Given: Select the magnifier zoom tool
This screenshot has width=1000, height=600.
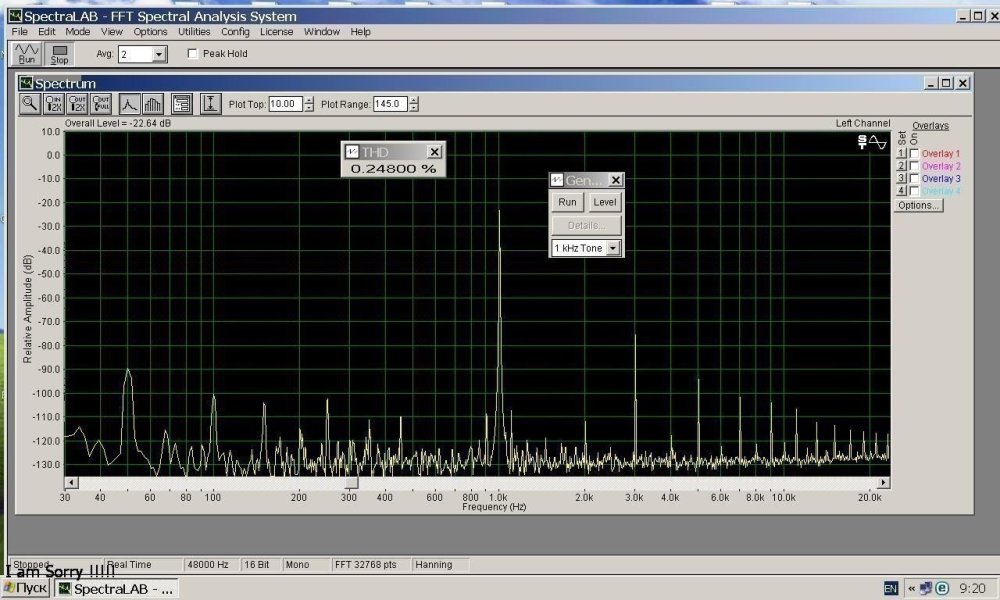Looking at the screenshot, I should click(x=31, y=103).
